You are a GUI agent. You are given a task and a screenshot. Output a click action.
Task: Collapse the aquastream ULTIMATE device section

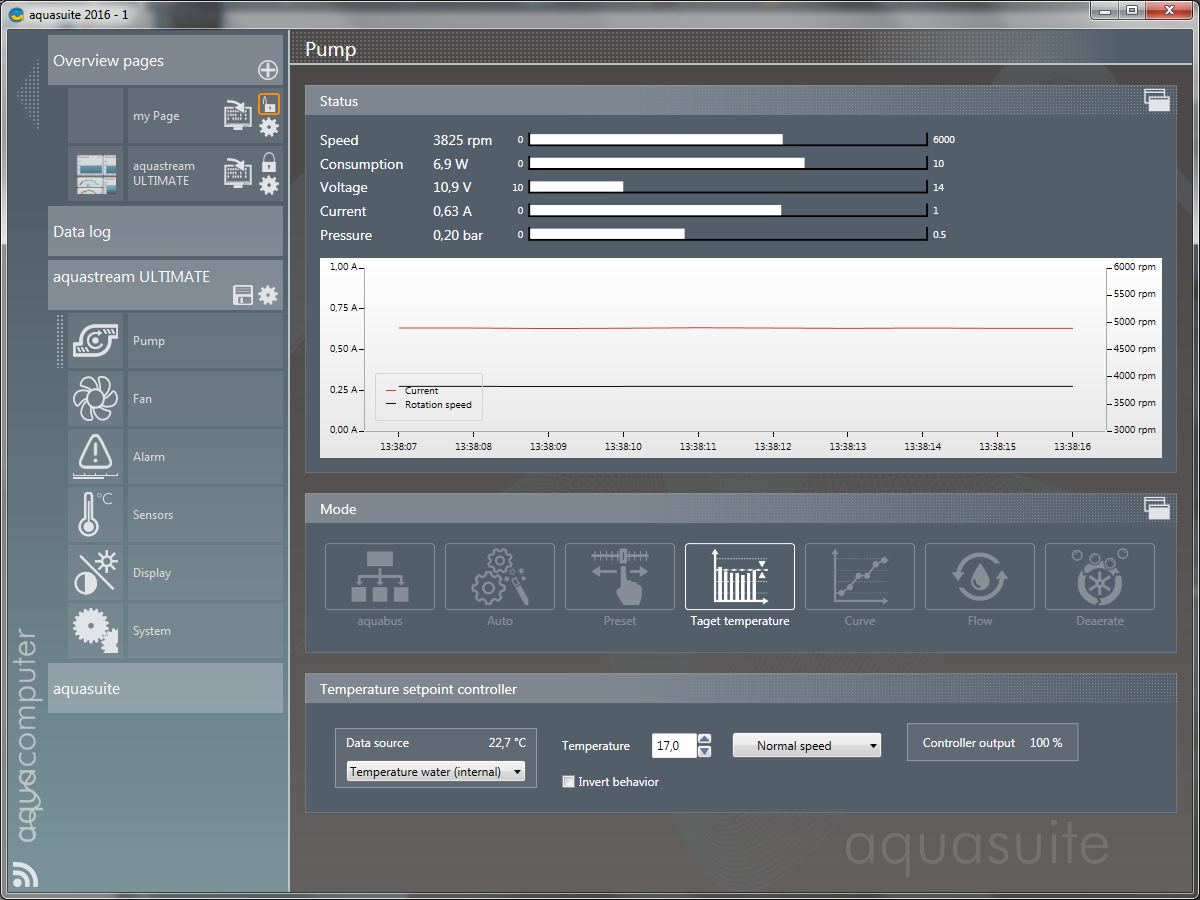pos(166,285)
